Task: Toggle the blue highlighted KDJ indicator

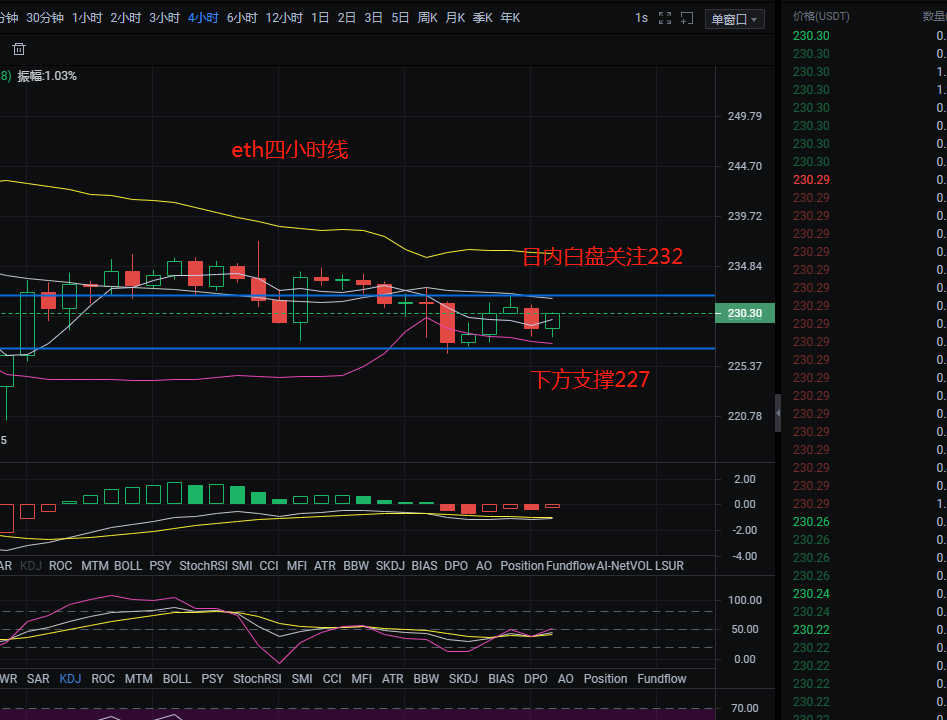Action: pyautogui.click(x=70, y=679)
